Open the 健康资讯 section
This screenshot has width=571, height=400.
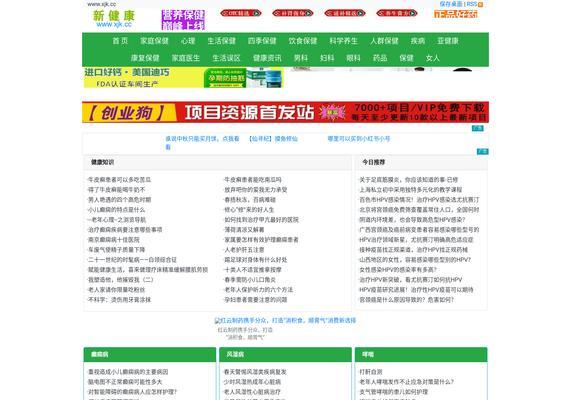(267, 58)
